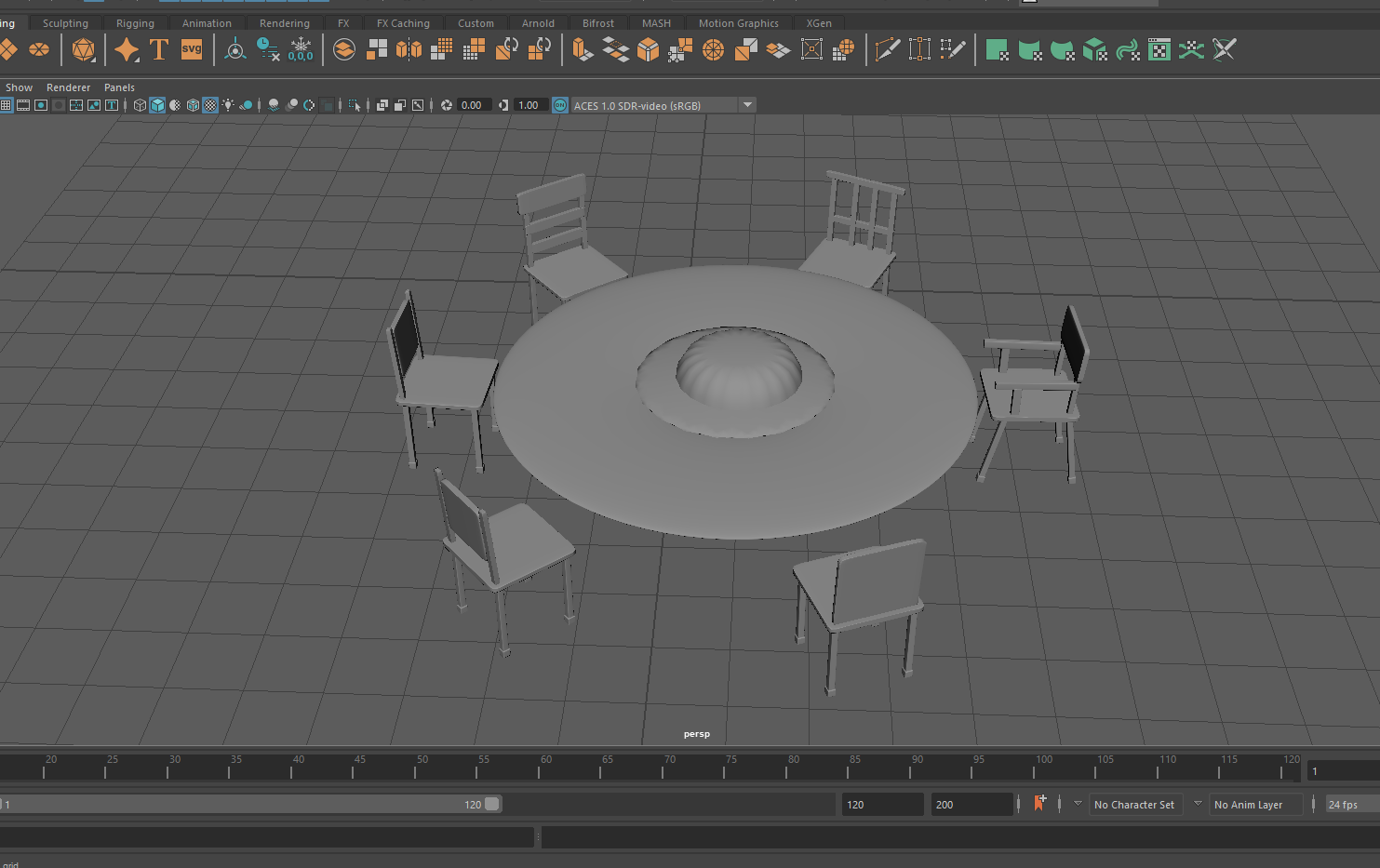Select the Platonic Solid shelf icon
1380x868 pixels.
84,49
